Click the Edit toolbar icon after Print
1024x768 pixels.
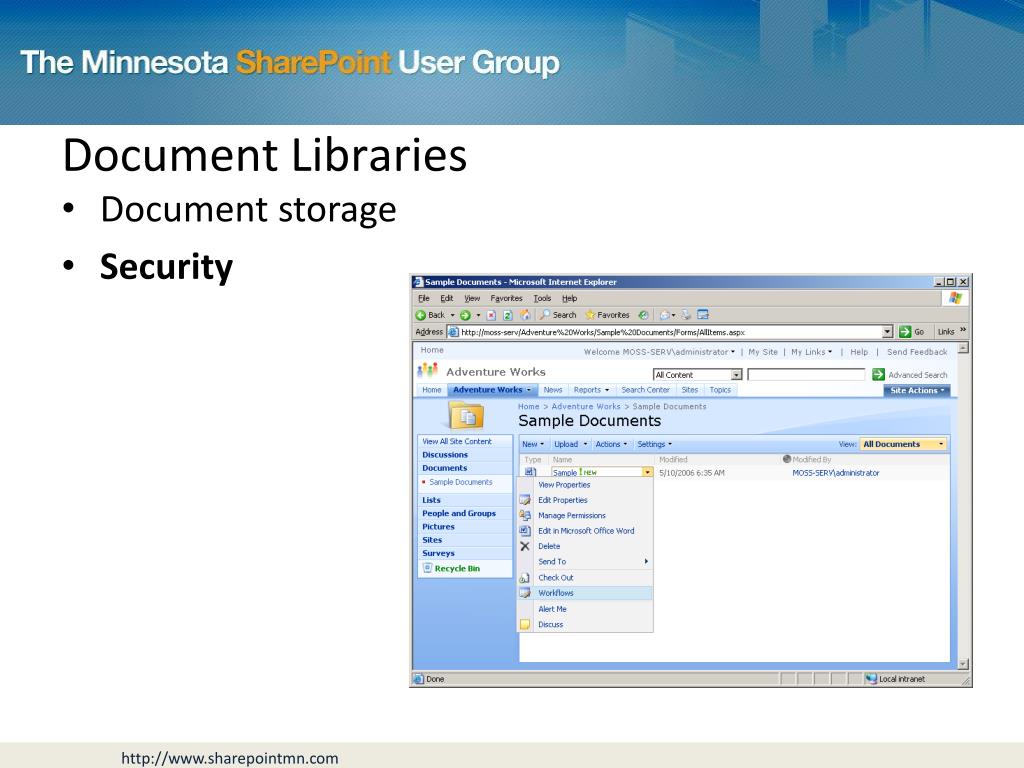703,315
